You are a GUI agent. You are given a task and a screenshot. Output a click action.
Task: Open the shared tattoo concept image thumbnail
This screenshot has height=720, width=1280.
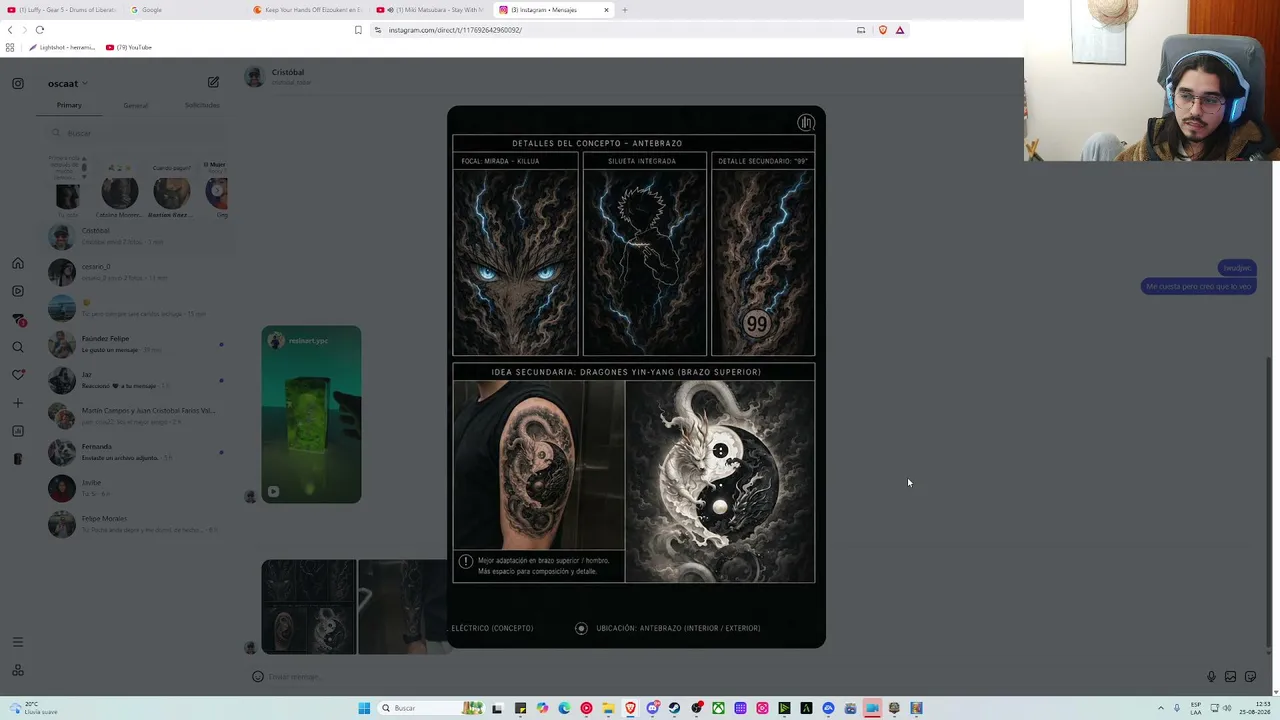click(x=309, y=606)
